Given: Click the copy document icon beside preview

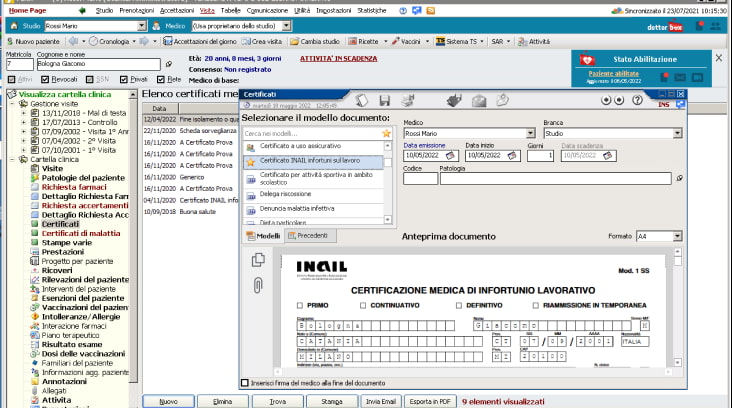Looking at the screenshot, I should tap(258, 260).
